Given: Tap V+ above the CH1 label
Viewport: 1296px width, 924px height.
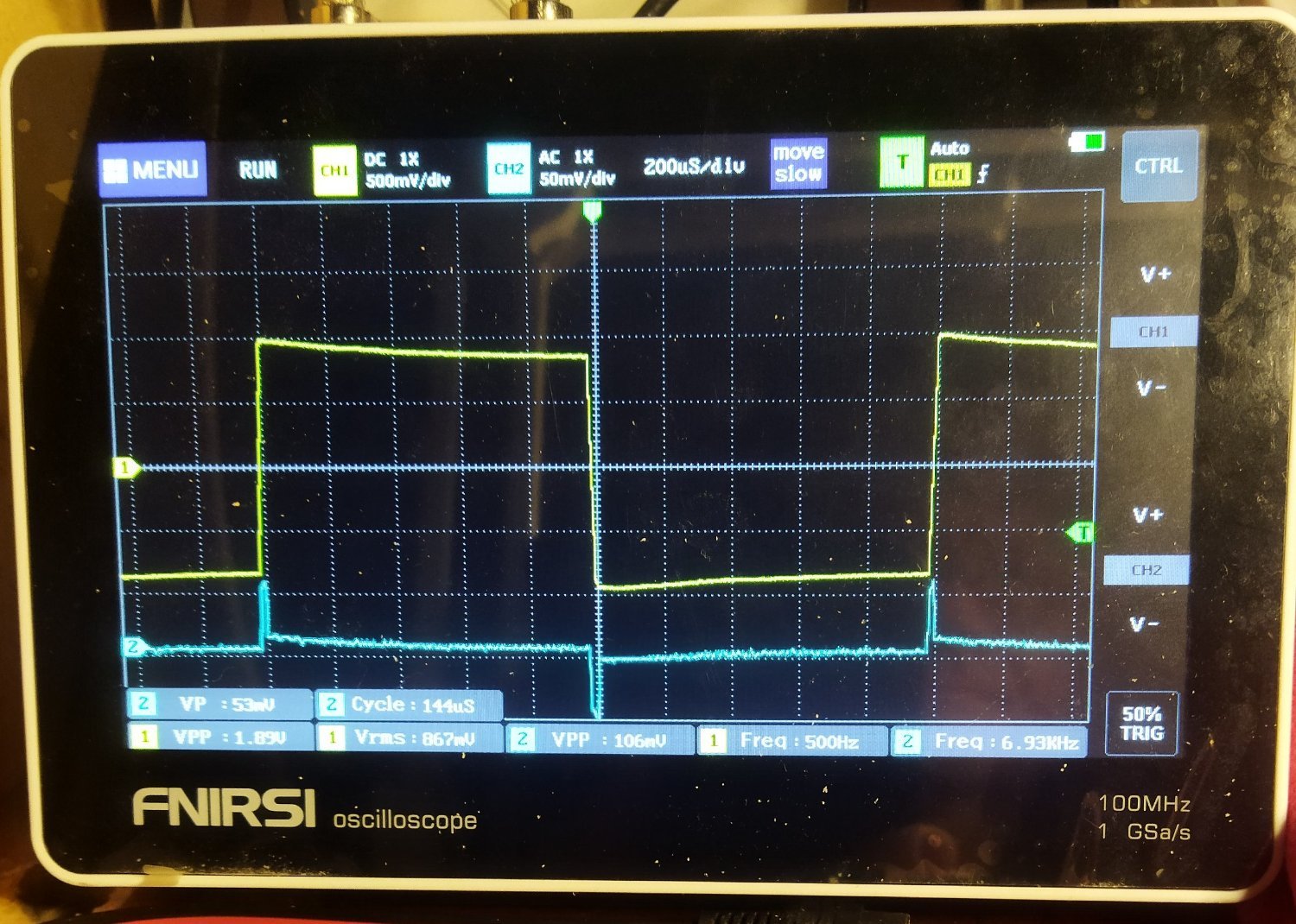Looking at the screenshot, I should tap(1155, 275).
